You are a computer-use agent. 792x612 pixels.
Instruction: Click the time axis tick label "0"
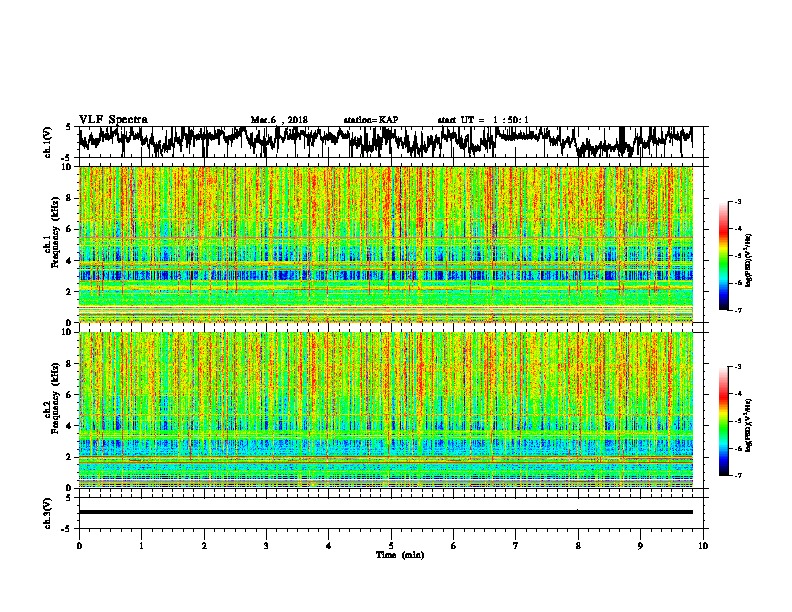tap(79, 546)
